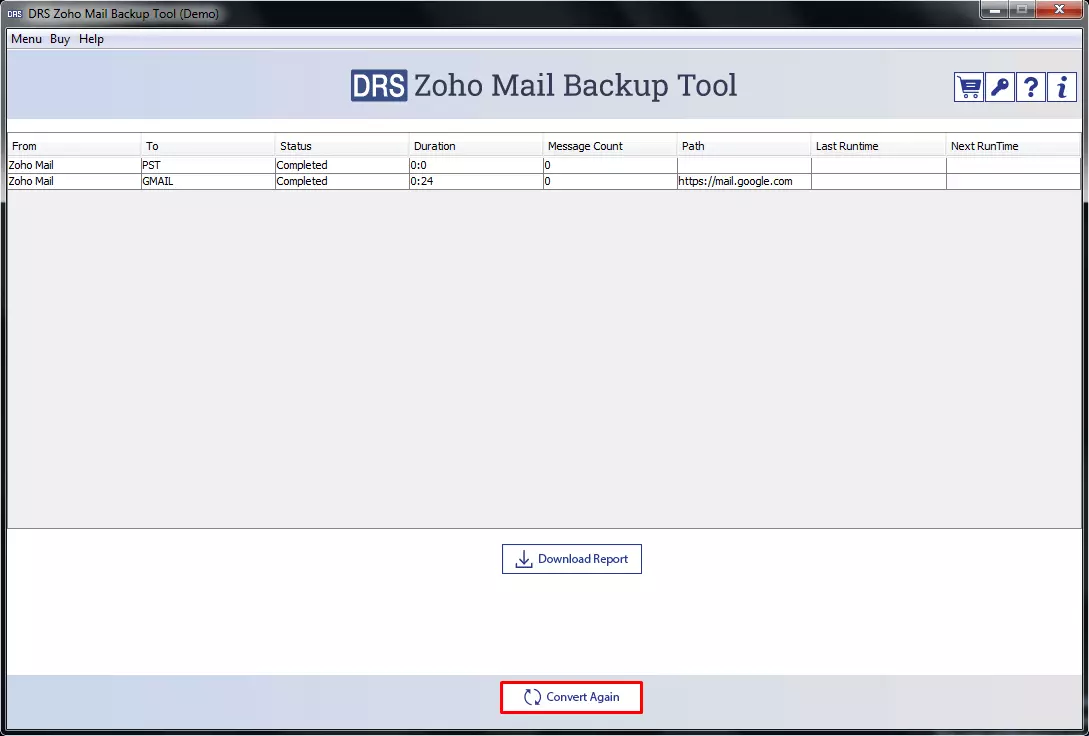Select the To column header
The width and height of the screenshot is (1089, 736).
208,146
